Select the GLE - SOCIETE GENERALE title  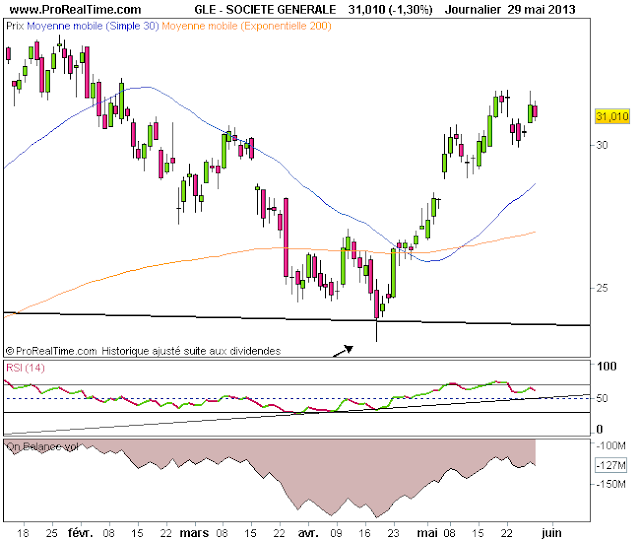[x=265, y=9]
